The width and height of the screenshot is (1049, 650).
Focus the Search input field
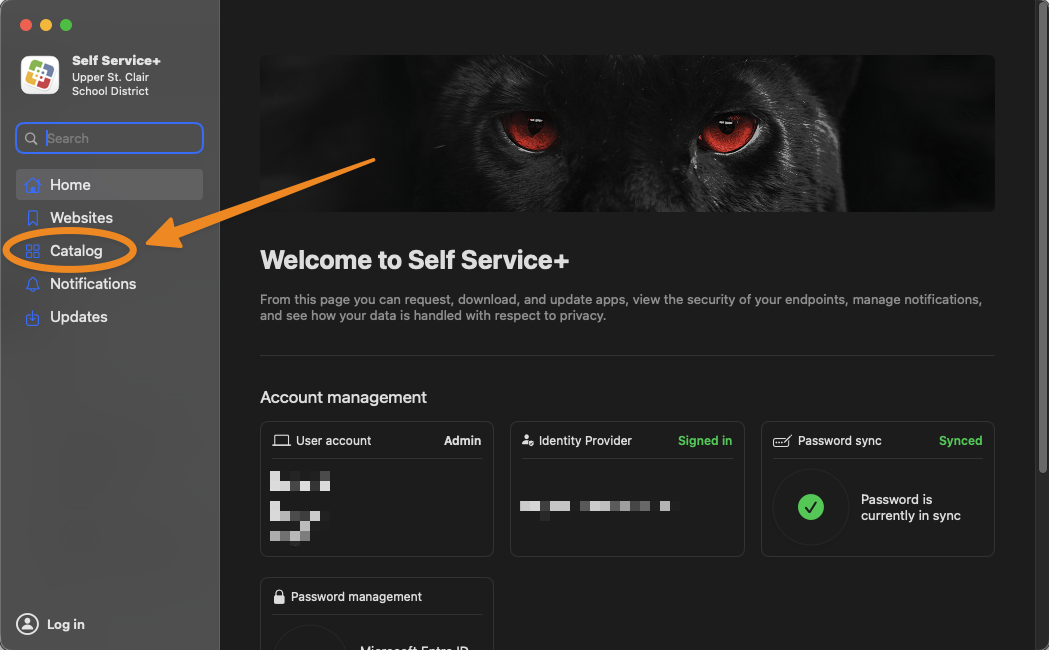109,138
